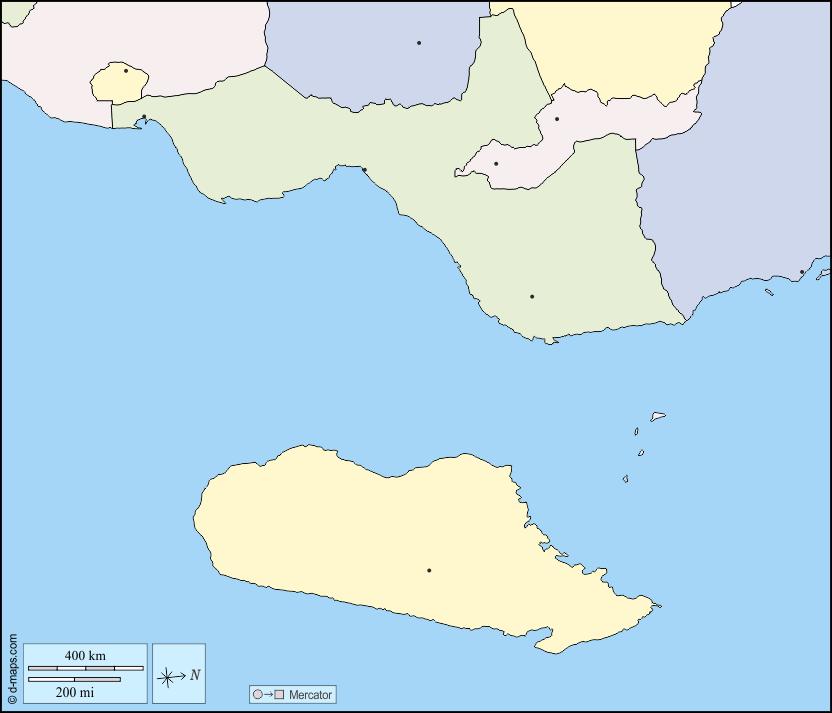Click the Mercator projection circle-to-square icon

click(x=269, y=694)
